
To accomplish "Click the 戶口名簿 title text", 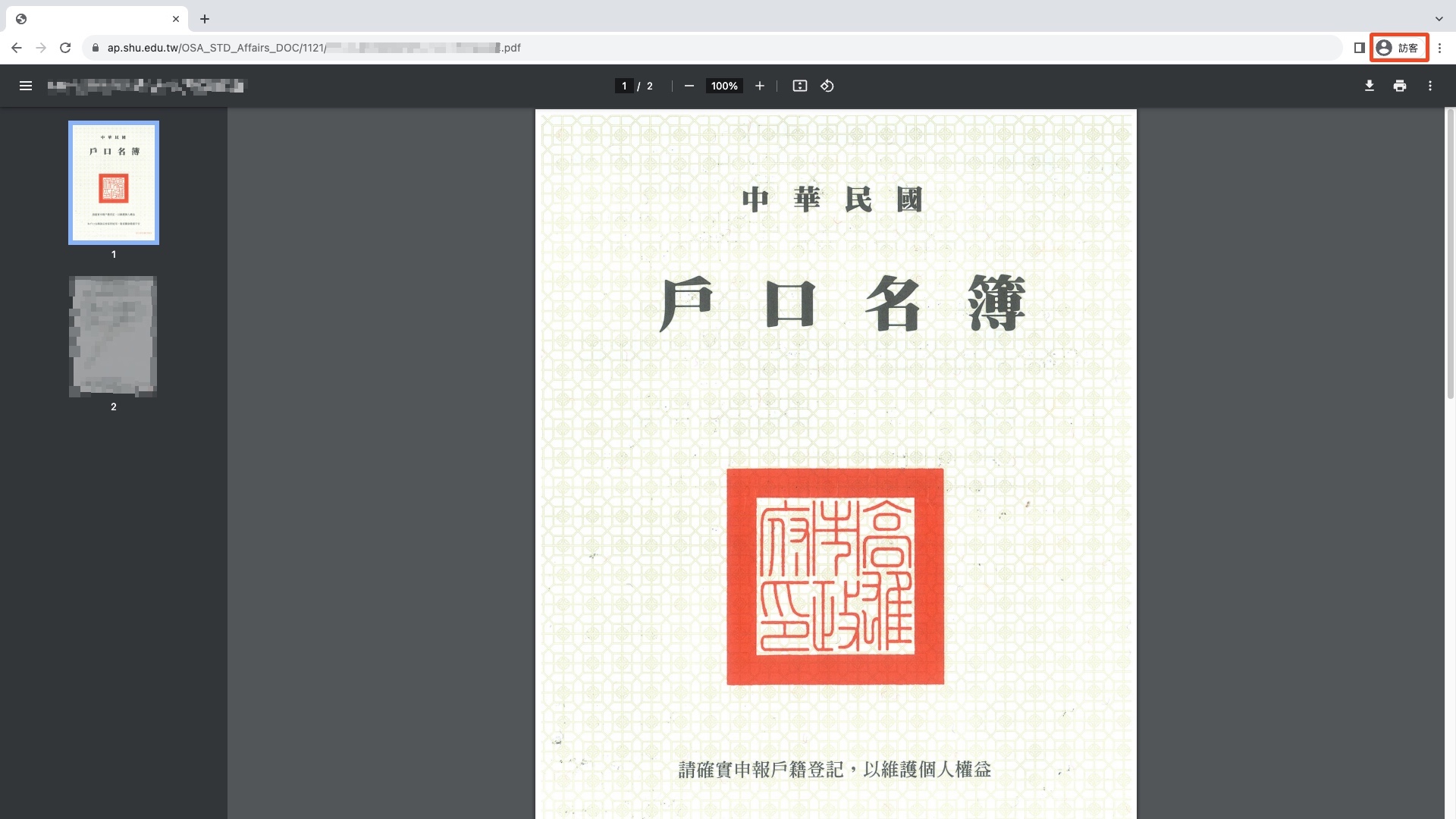I will click(x=843, y=304).
